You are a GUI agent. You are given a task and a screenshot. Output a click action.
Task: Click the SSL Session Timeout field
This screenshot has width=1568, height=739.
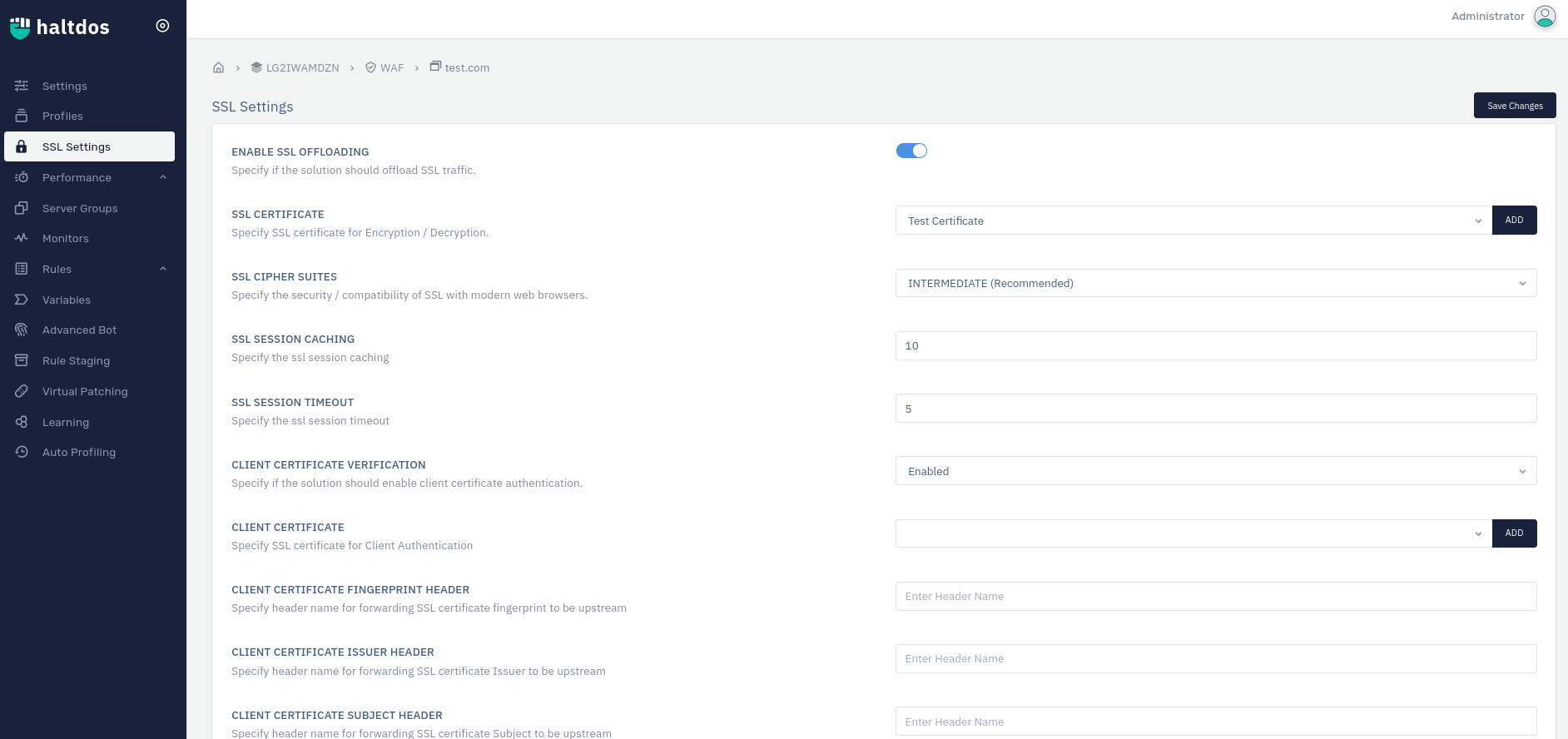(x=1215, y=409)
